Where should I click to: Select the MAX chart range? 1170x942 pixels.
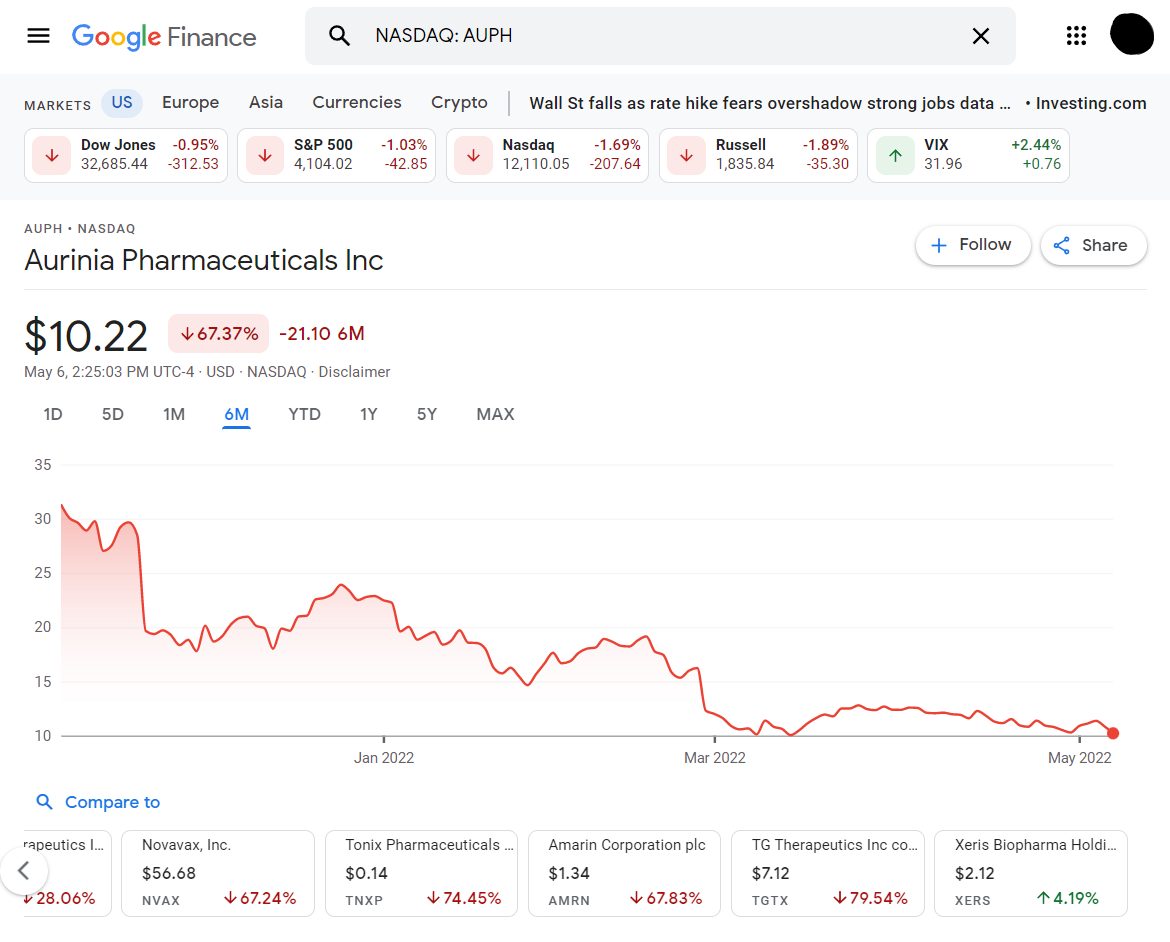495,413
